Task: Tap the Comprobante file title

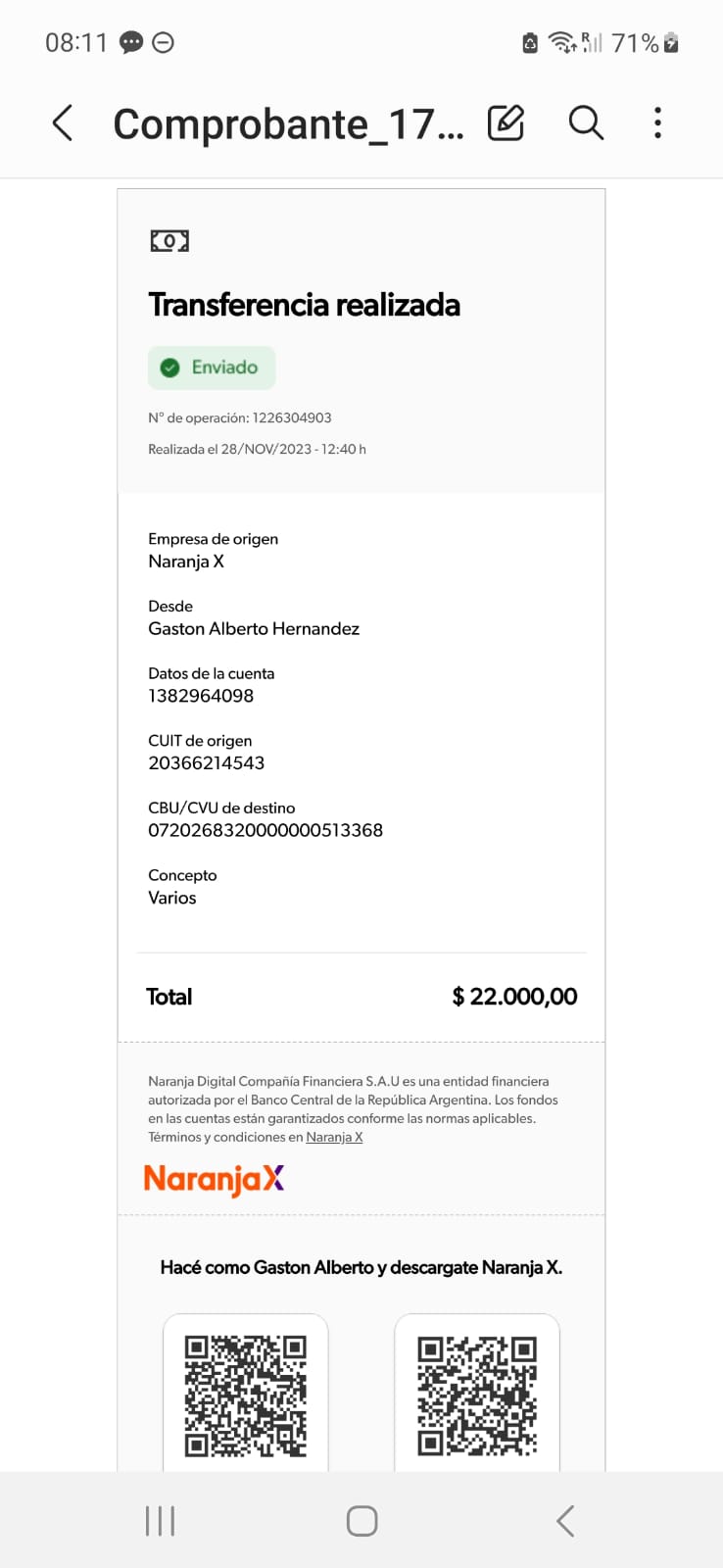Action: (288, 124)
